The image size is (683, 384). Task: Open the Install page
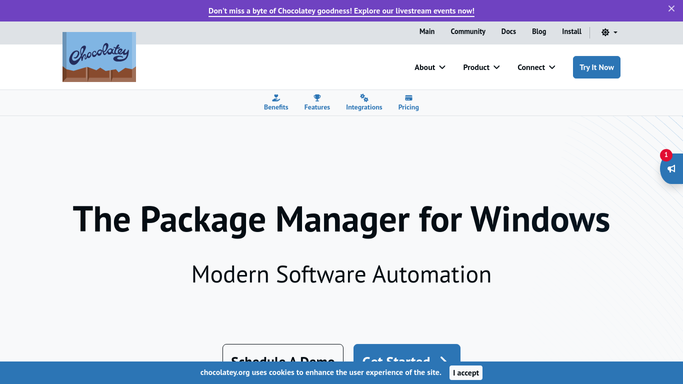(x=571, y=31)
